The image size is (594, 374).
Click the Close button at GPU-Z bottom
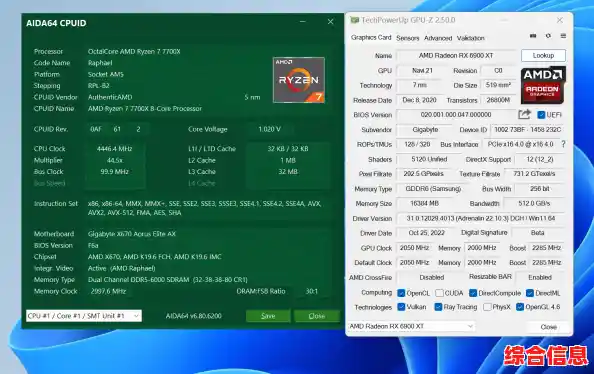click(548, 326)
